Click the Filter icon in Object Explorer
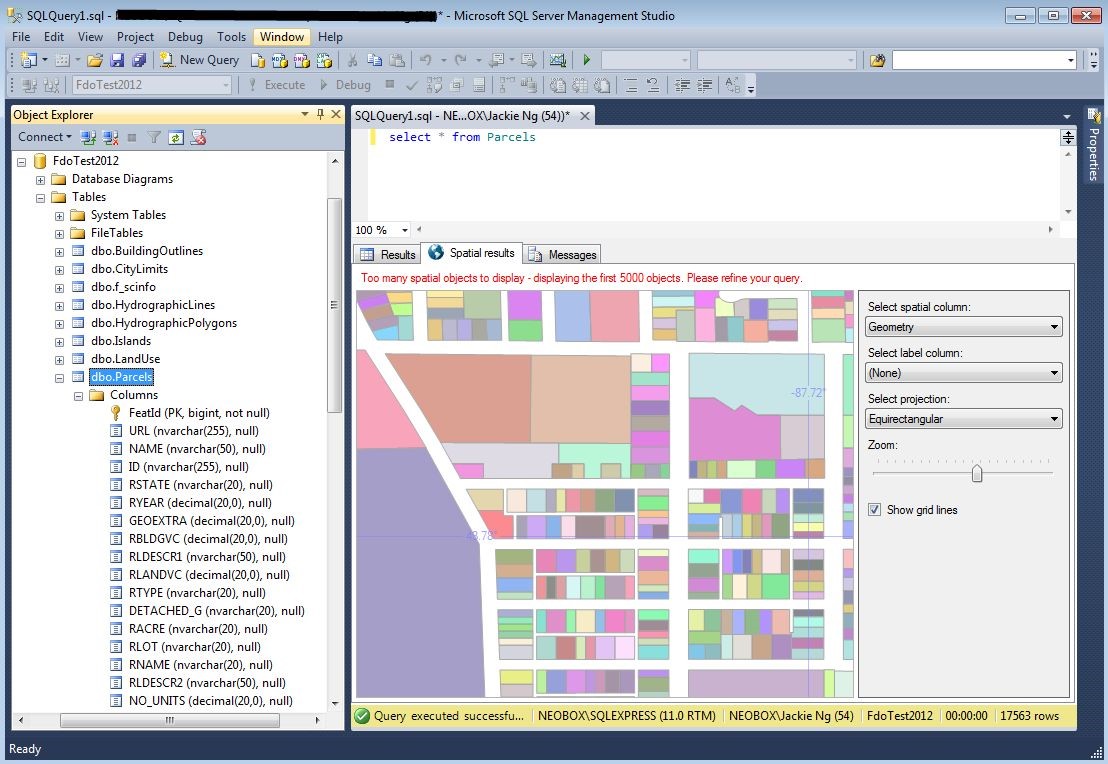 click(x=153, y=137)
